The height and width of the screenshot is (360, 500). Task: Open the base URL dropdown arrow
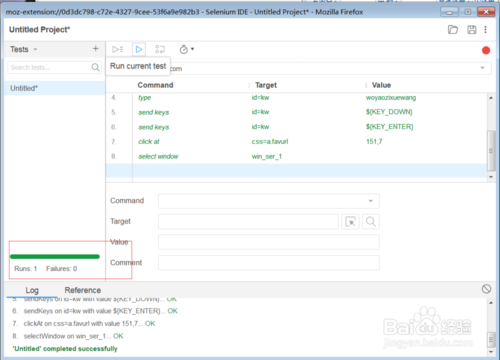pyautogui.click(x=482, y=68)
